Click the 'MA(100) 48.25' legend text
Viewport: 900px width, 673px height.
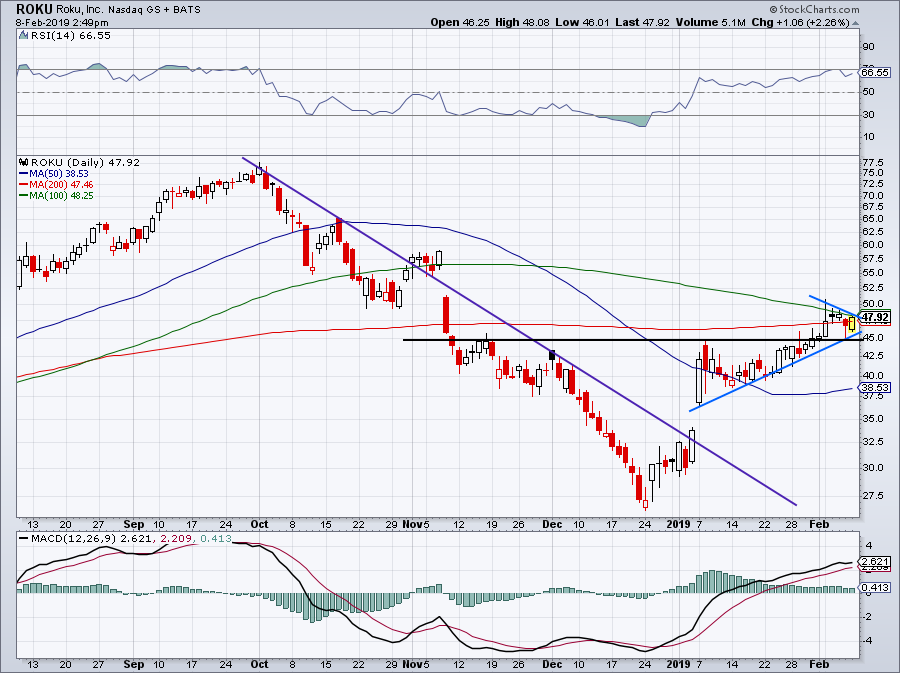click(x=61, y=196)
